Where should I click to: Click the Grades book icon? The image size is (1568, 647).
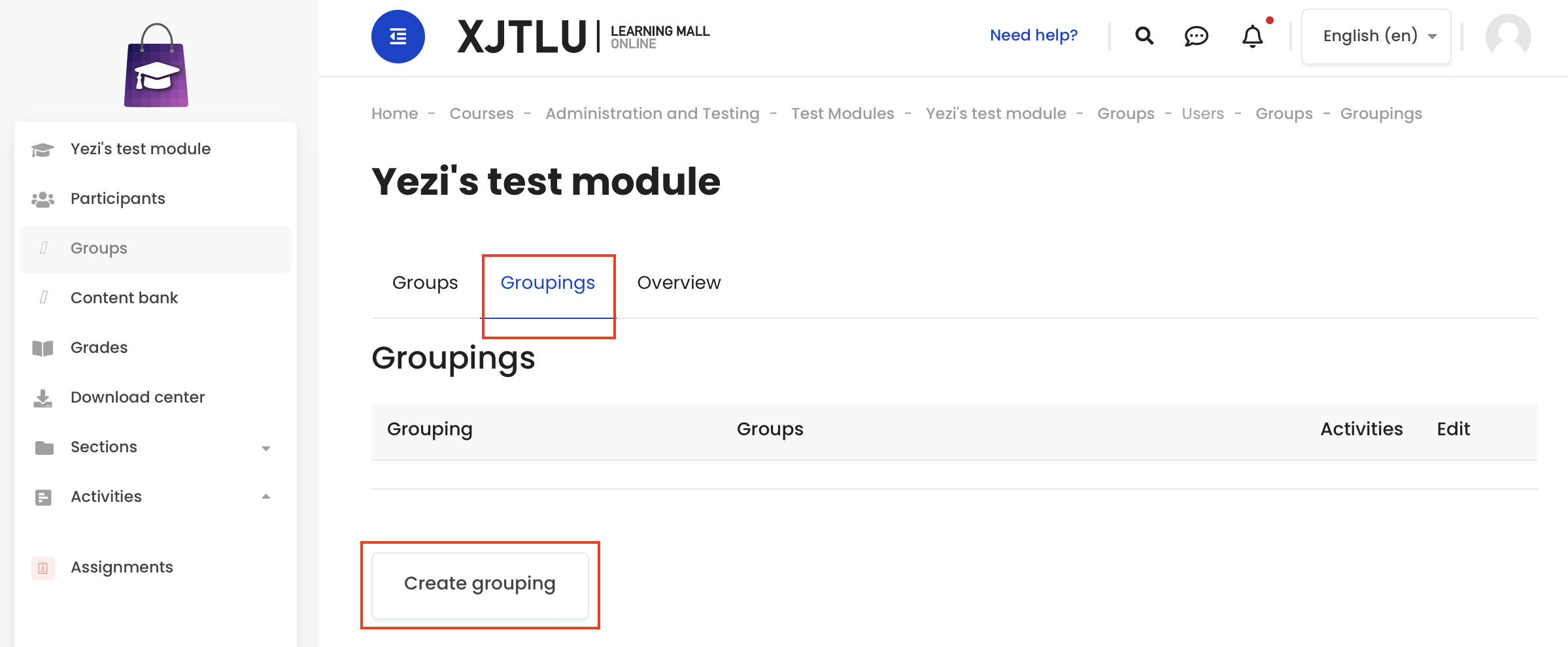43,348
